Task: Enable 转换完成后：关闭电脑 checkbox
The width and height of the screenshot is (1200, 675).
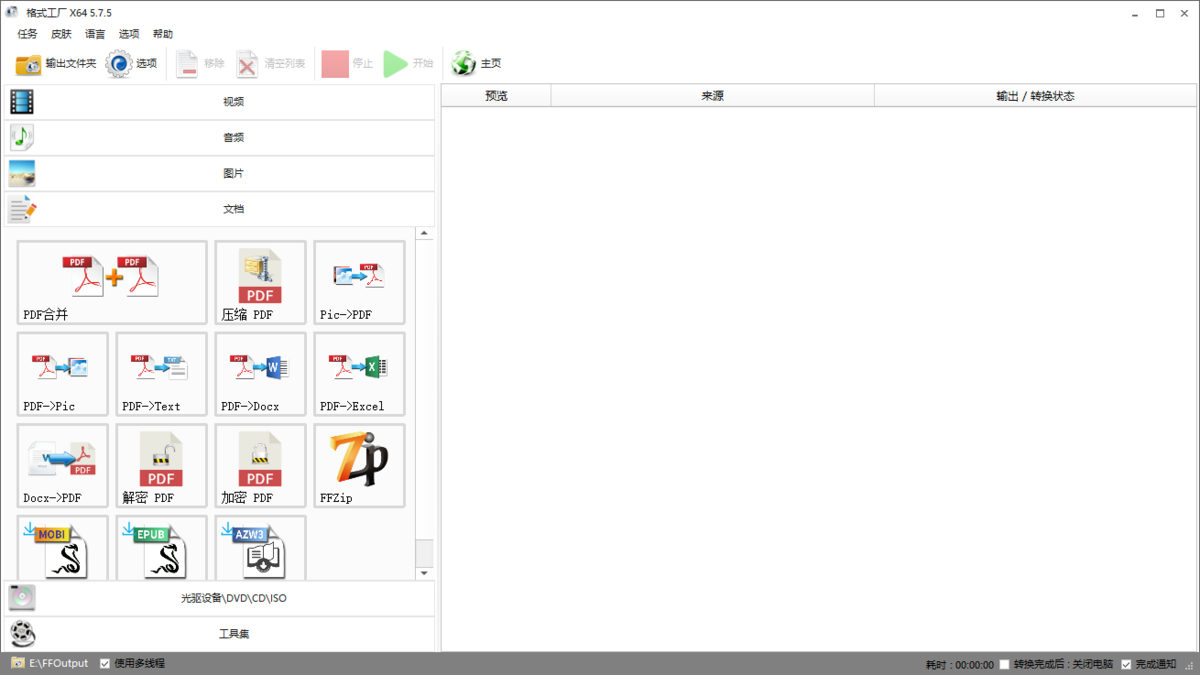Action: coord(1005,665)
